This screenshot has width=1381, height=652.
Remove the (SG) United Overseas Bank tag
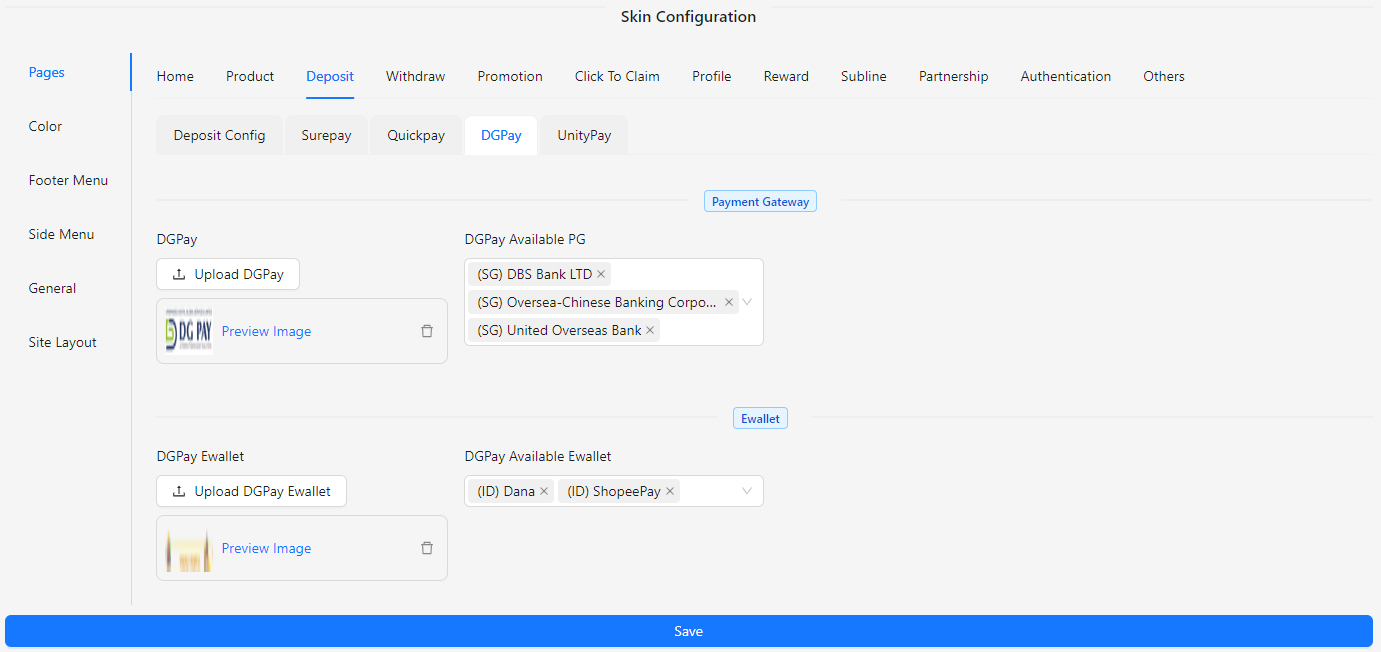(x=650, y=329)
